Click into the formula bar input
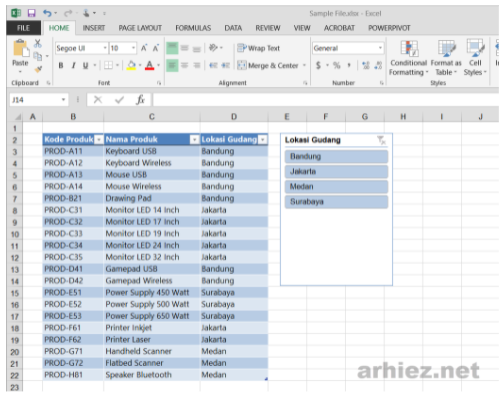 [326, 100]
